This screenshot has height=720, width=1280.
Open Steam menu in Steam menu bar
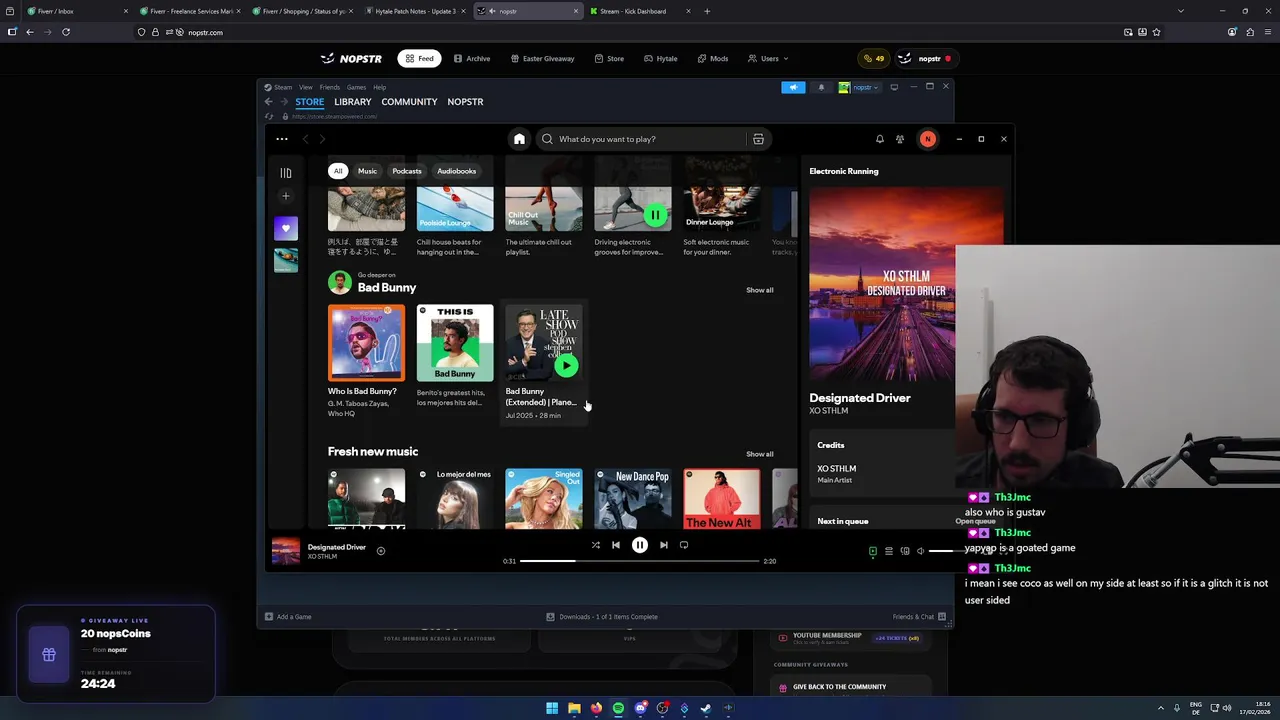click(x=284, y=87)
